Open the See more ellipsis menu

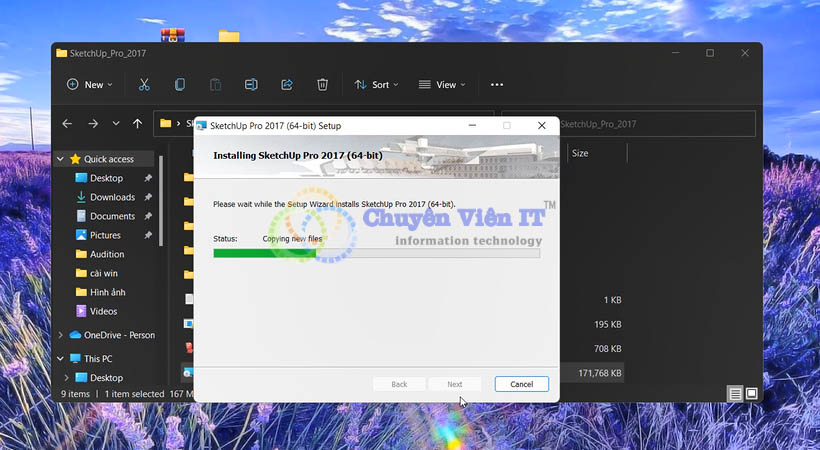point(497,85)
